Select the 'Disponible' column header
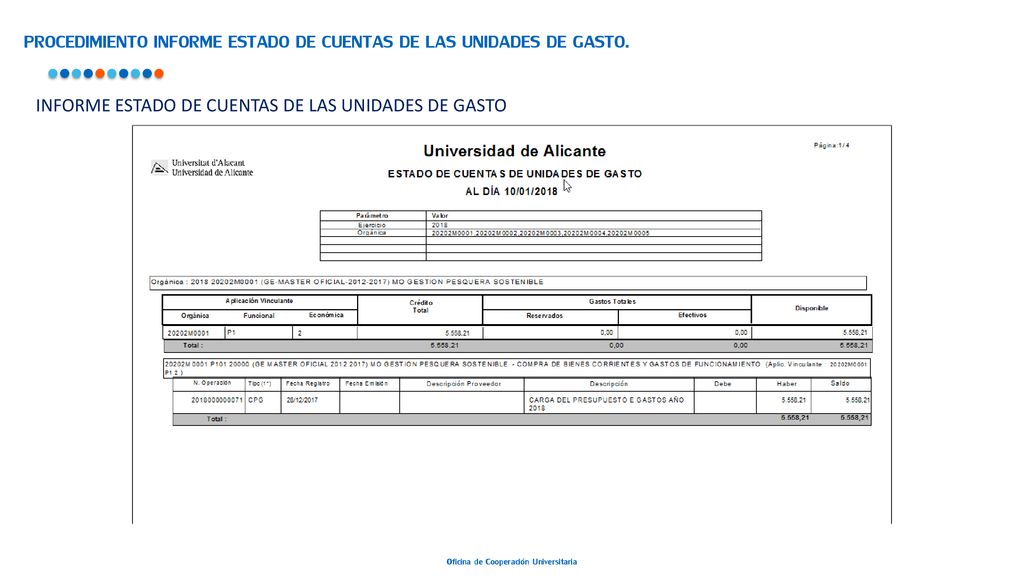 812,308
